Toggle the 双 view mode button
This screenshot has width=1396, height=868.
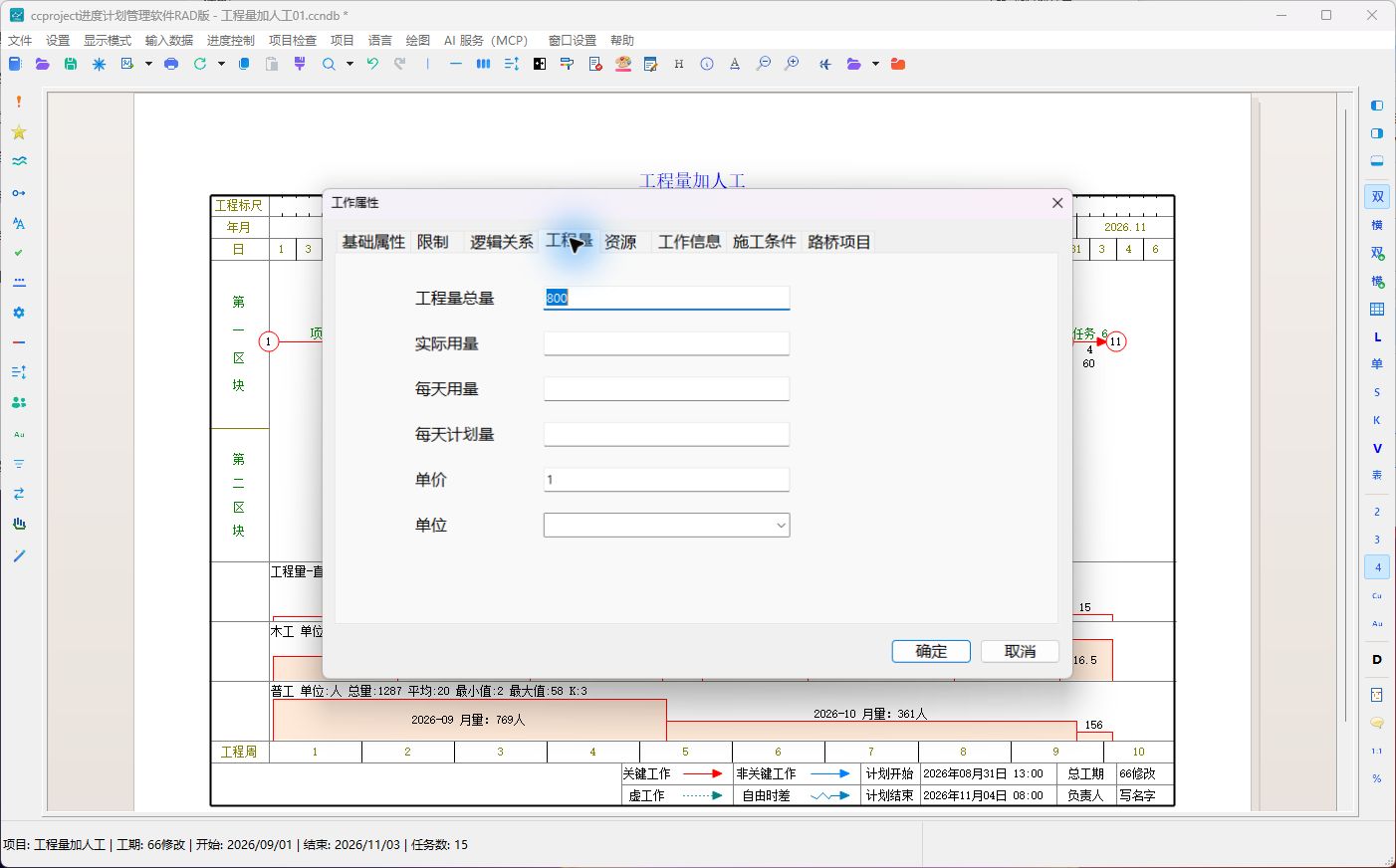(1377, 197)
